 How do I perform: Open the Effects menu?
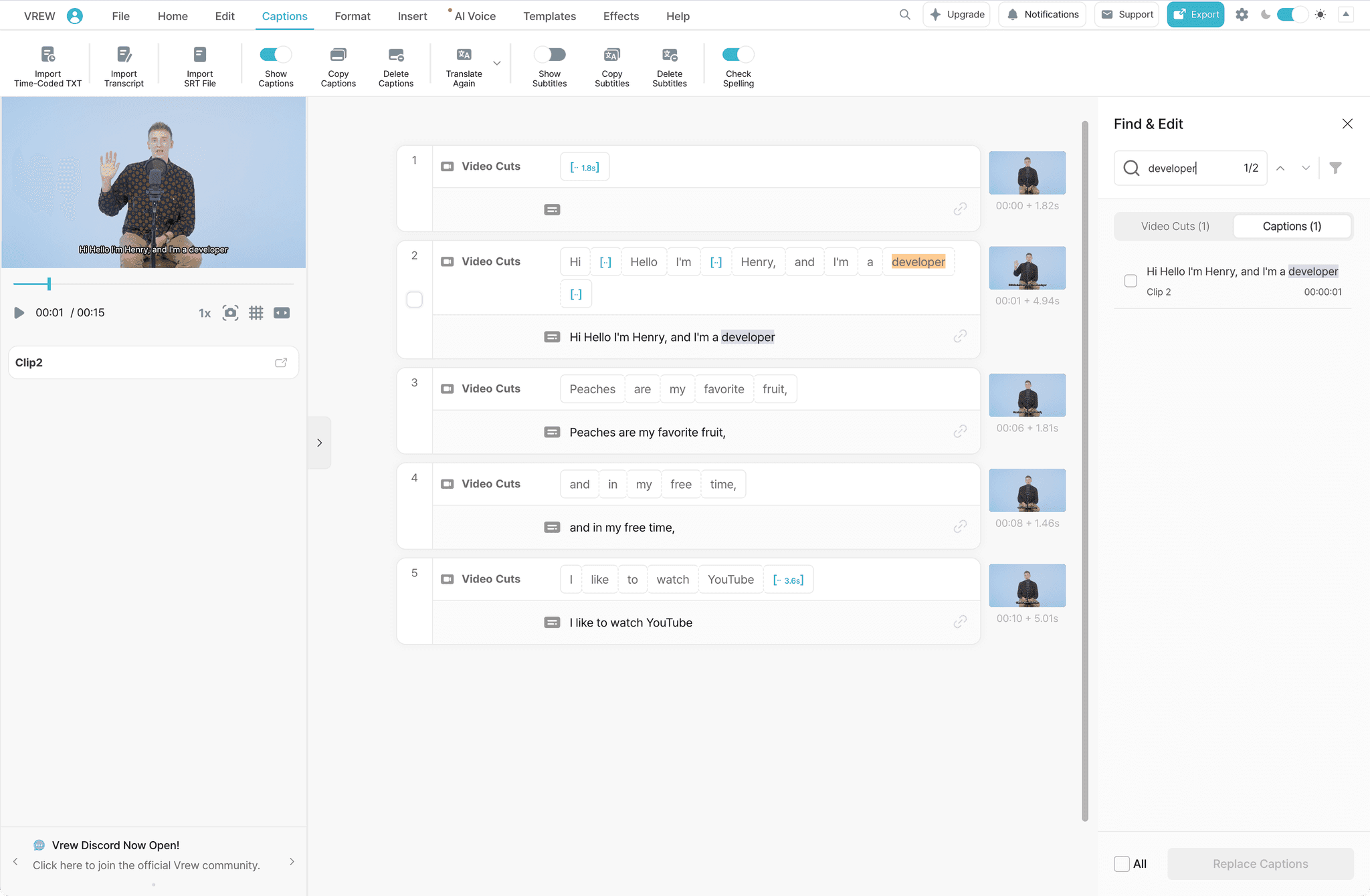pos(620,16)
